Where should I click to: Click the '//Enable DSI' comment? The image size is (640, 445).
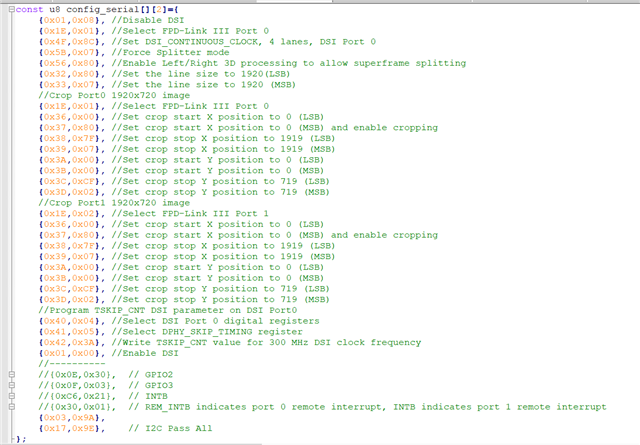(145, 353)
